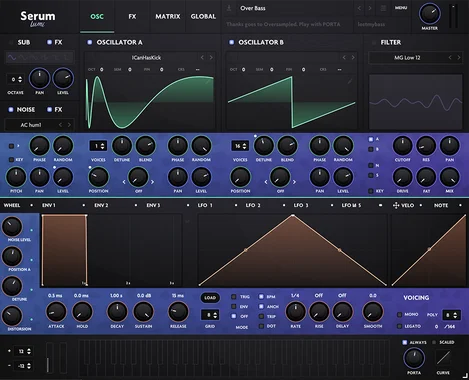
Task: Click left warp-mode arrow of Oscillator A
Action: (124, 182)
